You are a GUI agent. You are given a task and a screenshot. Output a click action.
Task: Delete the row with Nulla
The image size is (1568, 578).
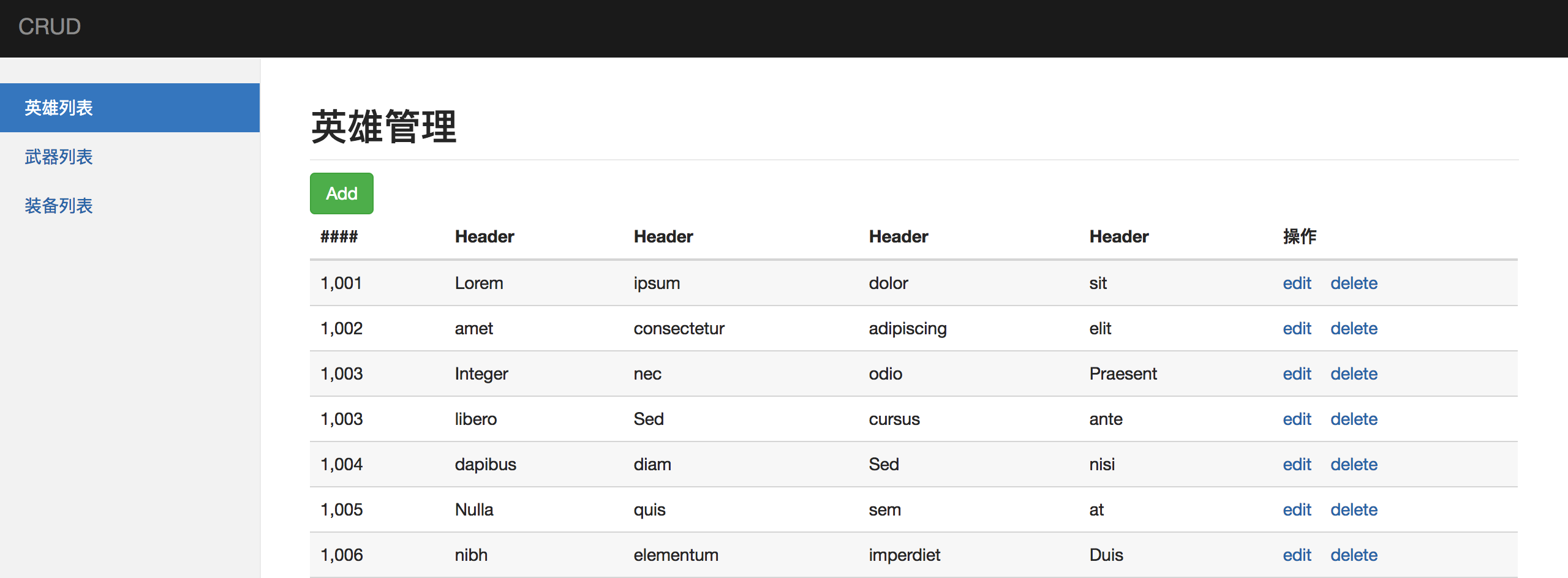pos(1354,509)
